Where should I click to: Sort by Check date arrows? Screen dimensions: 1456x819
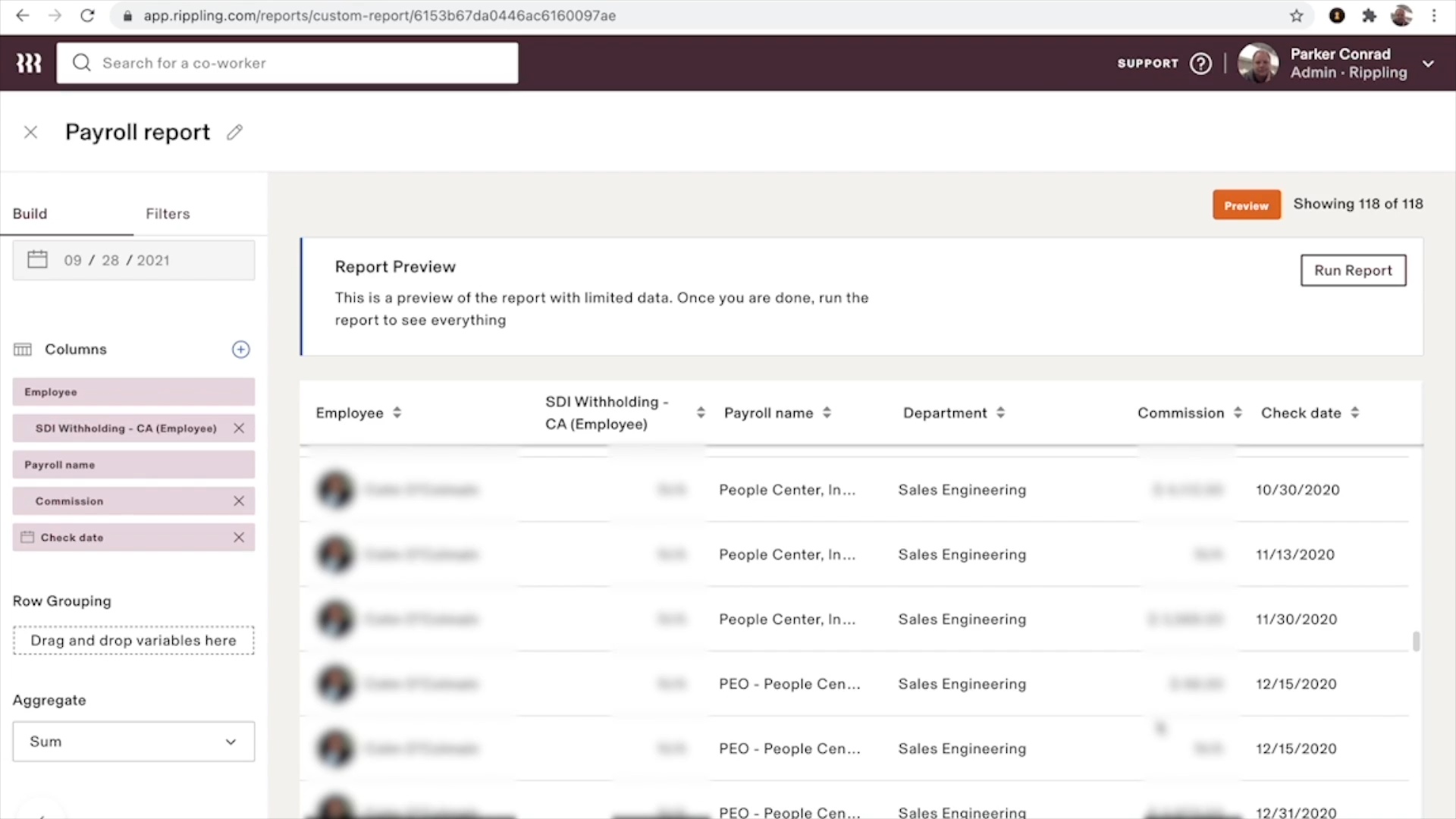[x=1354, y=413]
